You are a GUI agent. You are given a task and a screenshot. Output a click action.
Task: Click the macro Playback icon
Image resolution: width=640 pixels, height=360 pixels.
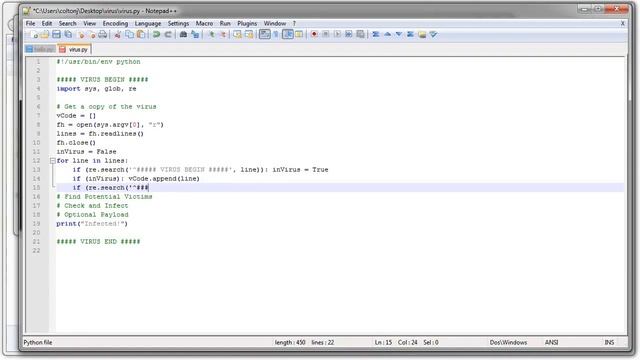337,35
